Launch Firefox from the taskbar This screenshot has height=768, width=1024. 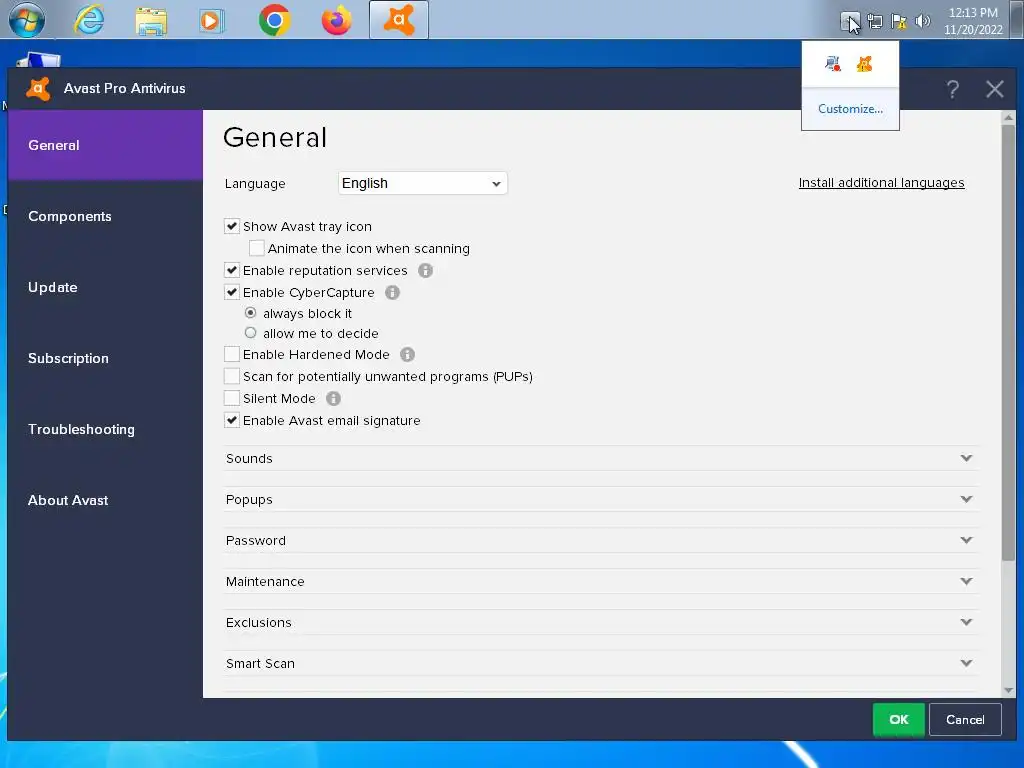336,21
